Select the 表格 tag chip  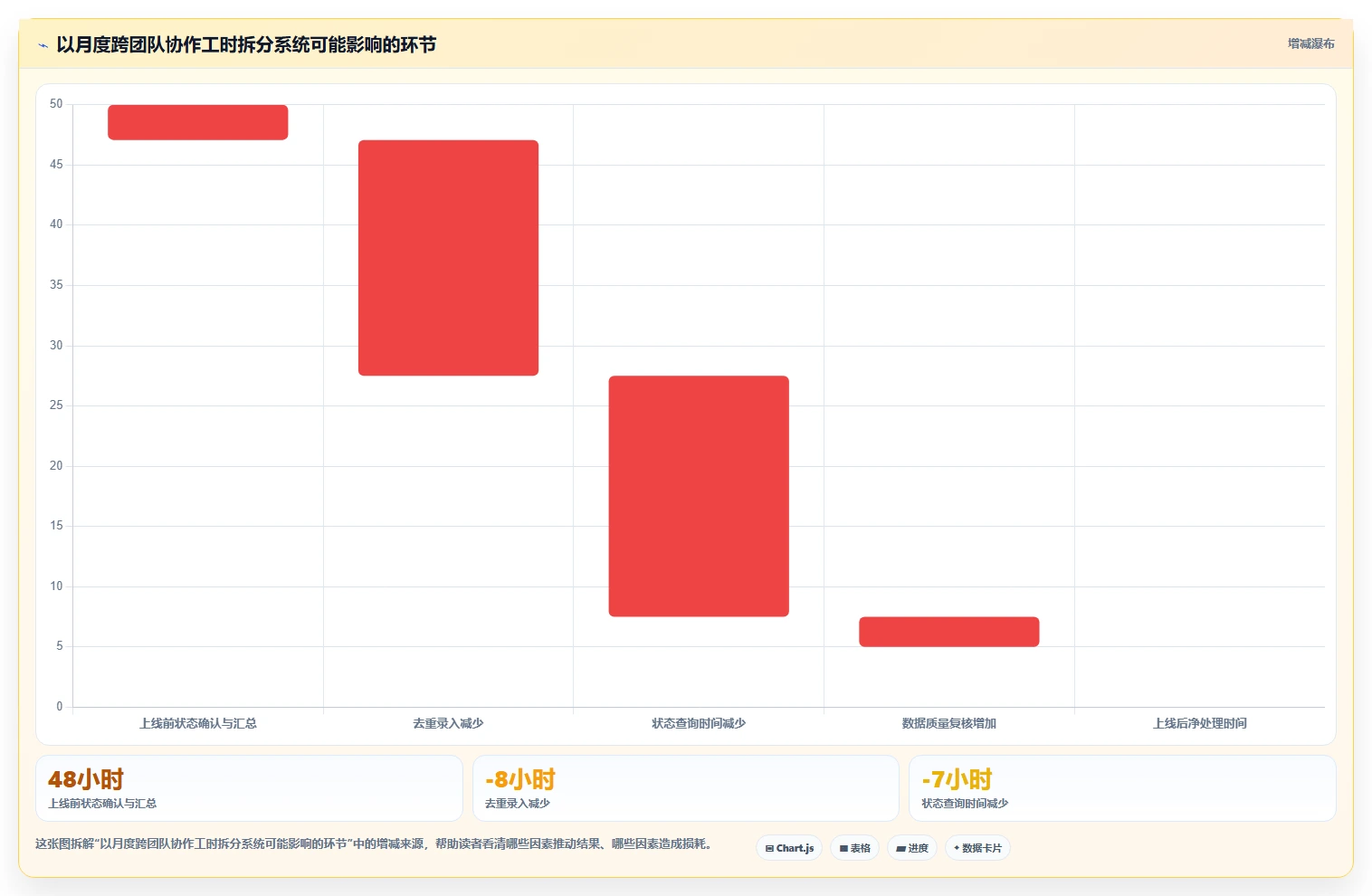(854, 848)
